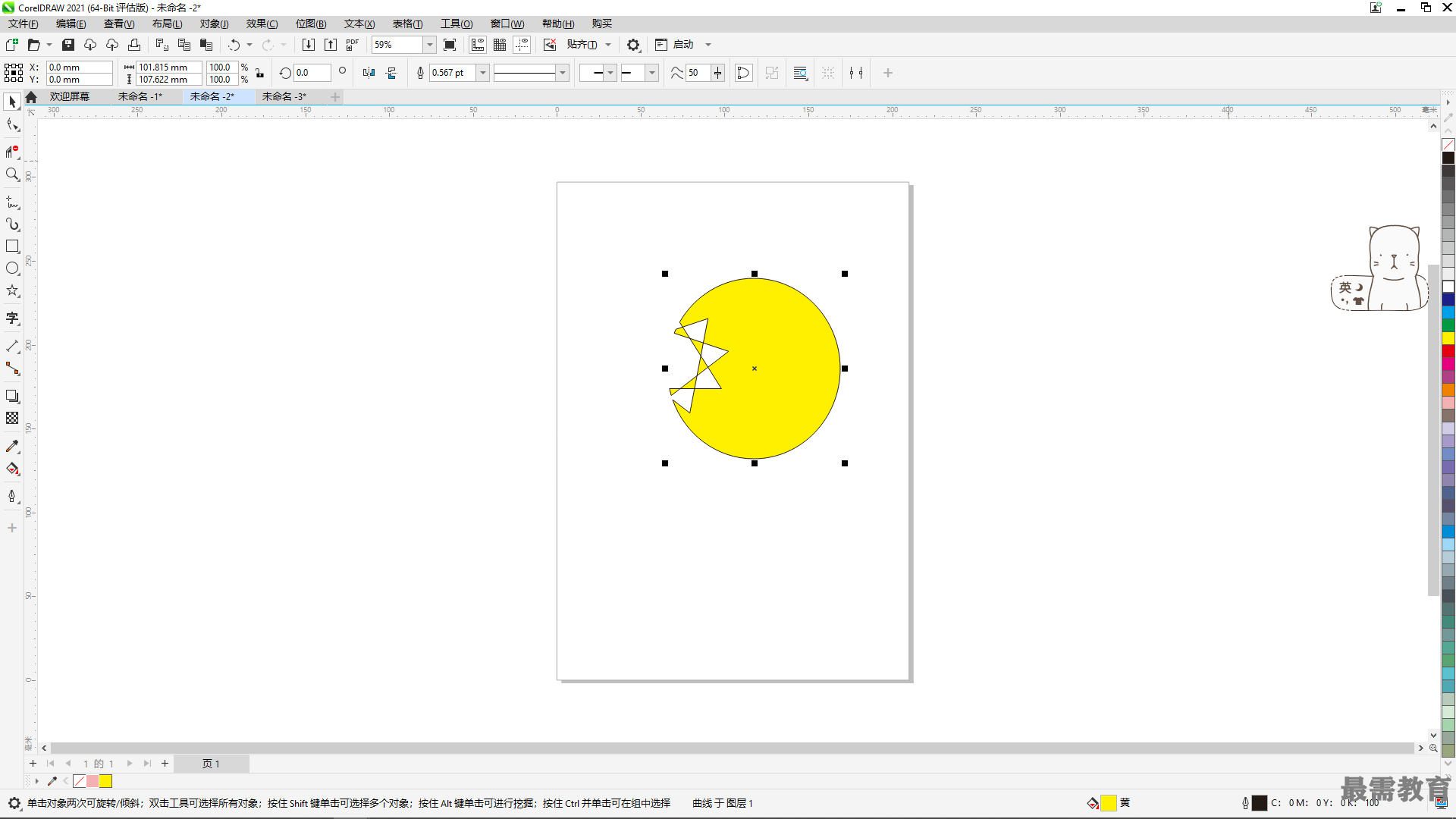Open the outline width dropdown
Screen dimensions: 1456x819
pos(483,73)
